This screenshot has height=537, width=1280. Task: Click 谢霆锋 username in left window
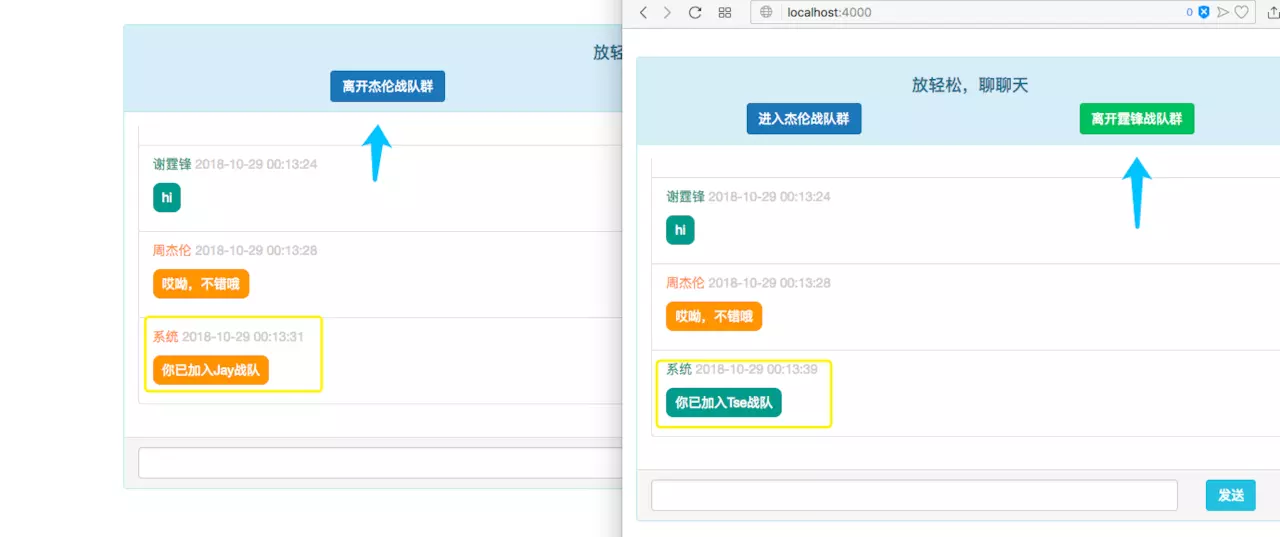172,163
